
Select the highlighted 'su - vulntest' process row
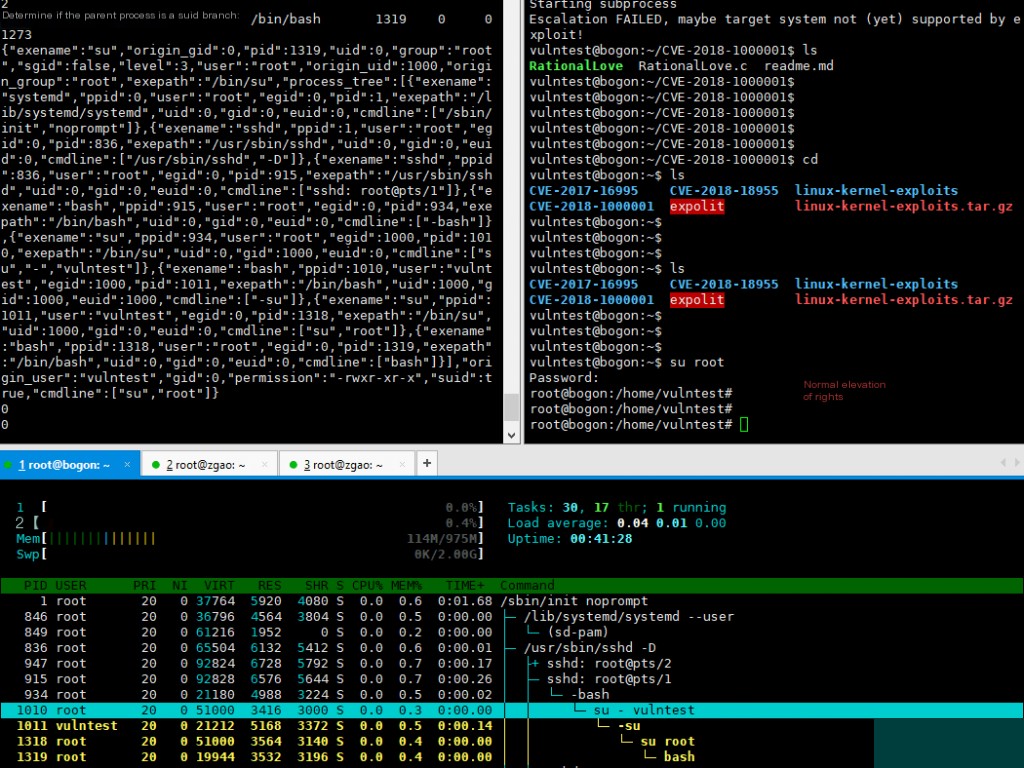(x=300, y=710)
